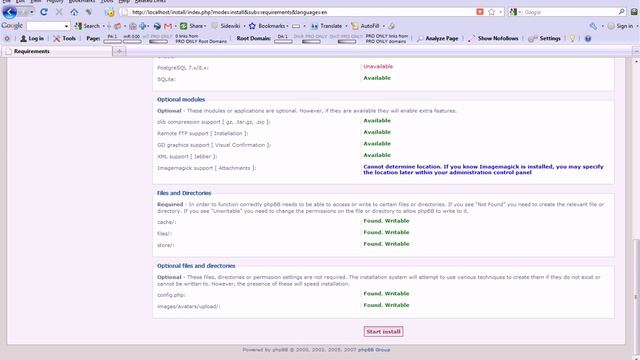Click the AutoFill toolbar button
Image resolution: width=640 pixels, height=360 pixels.
coord(365,26)
